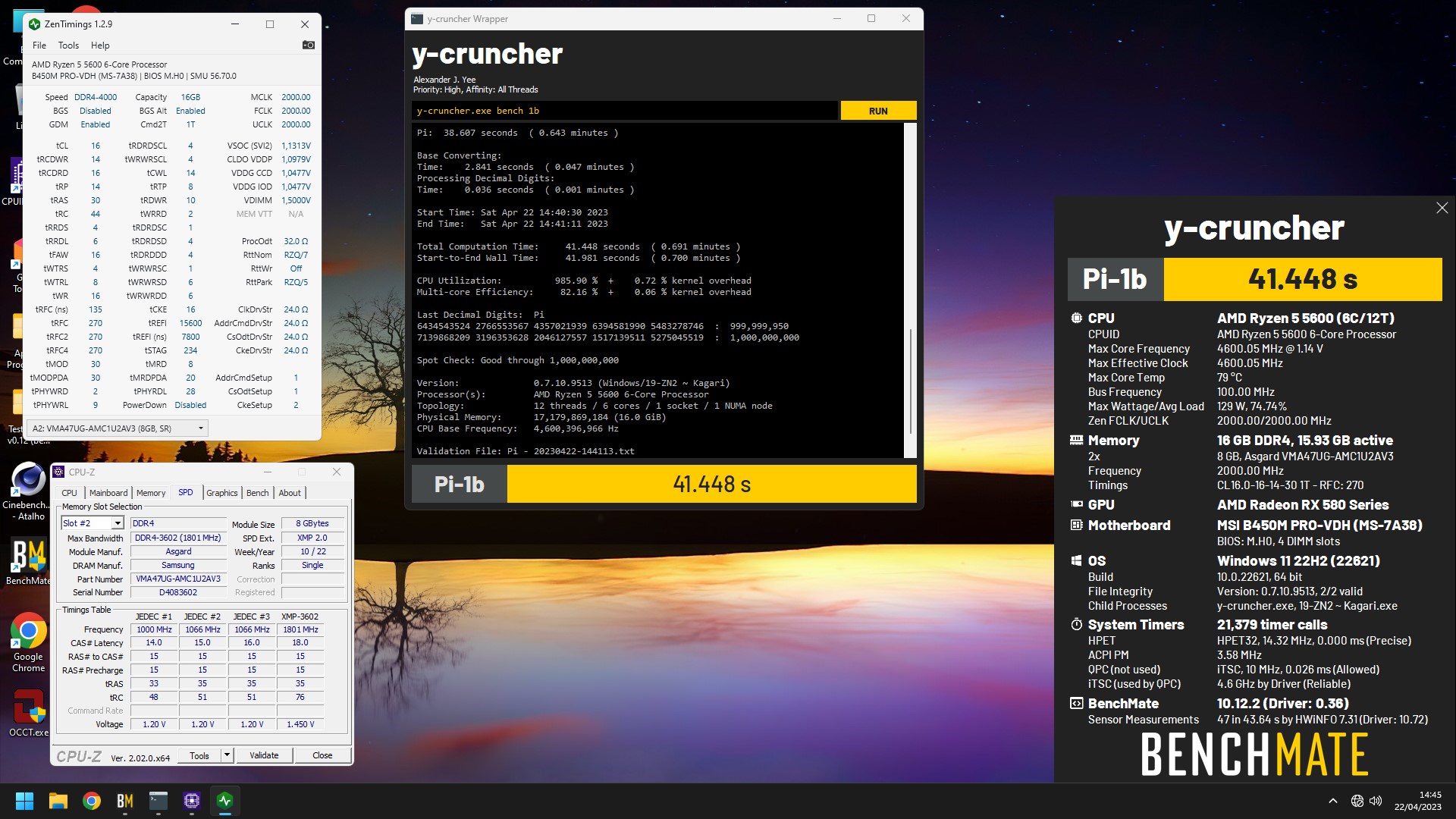The image size is (1456, 819).
Task: Click the CPU-Z title bar icon
Action: [x=58, y=472]
